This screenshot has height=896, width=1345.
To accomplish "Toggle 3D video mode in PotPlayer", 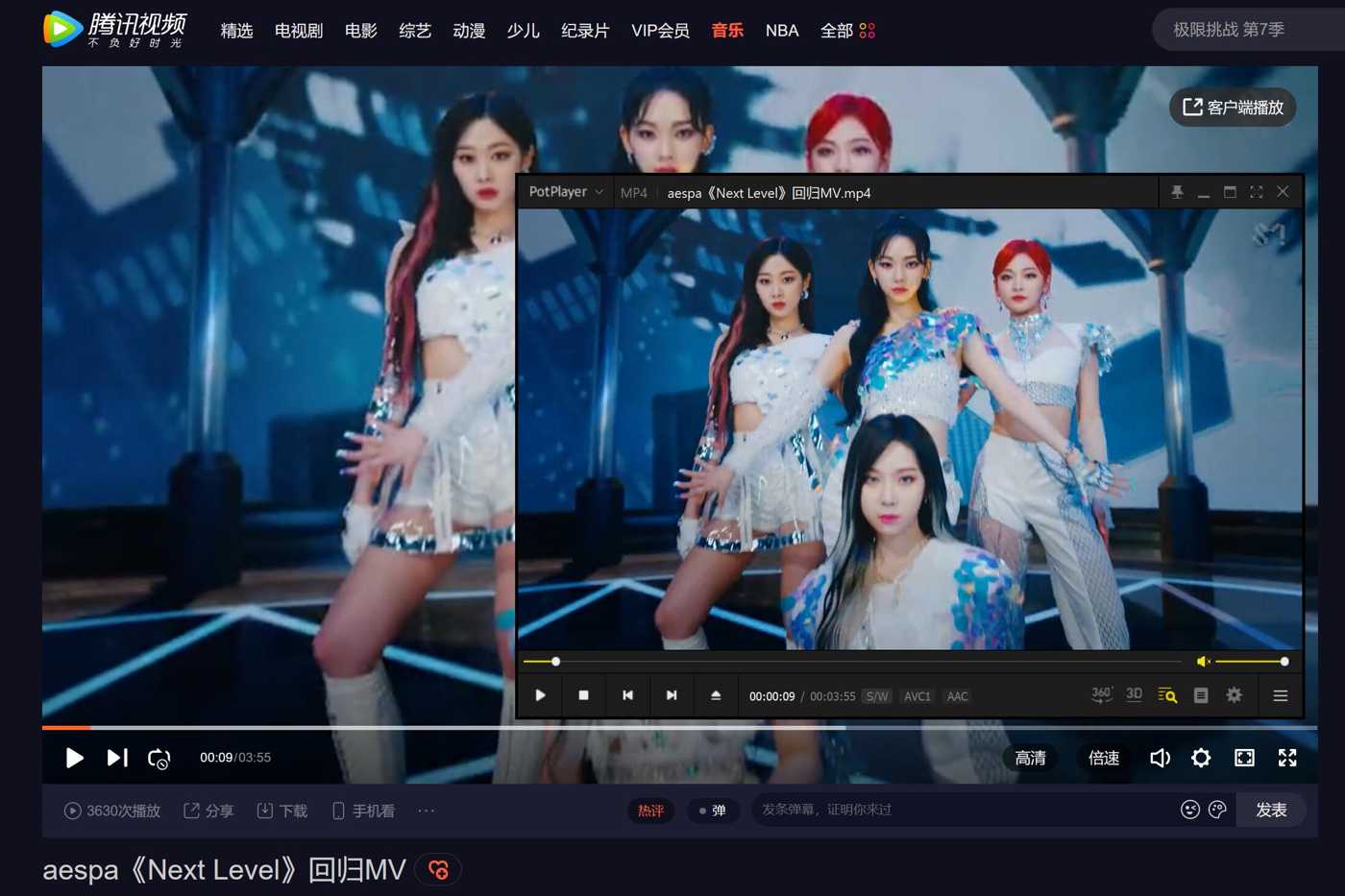I will (1135, 694).
